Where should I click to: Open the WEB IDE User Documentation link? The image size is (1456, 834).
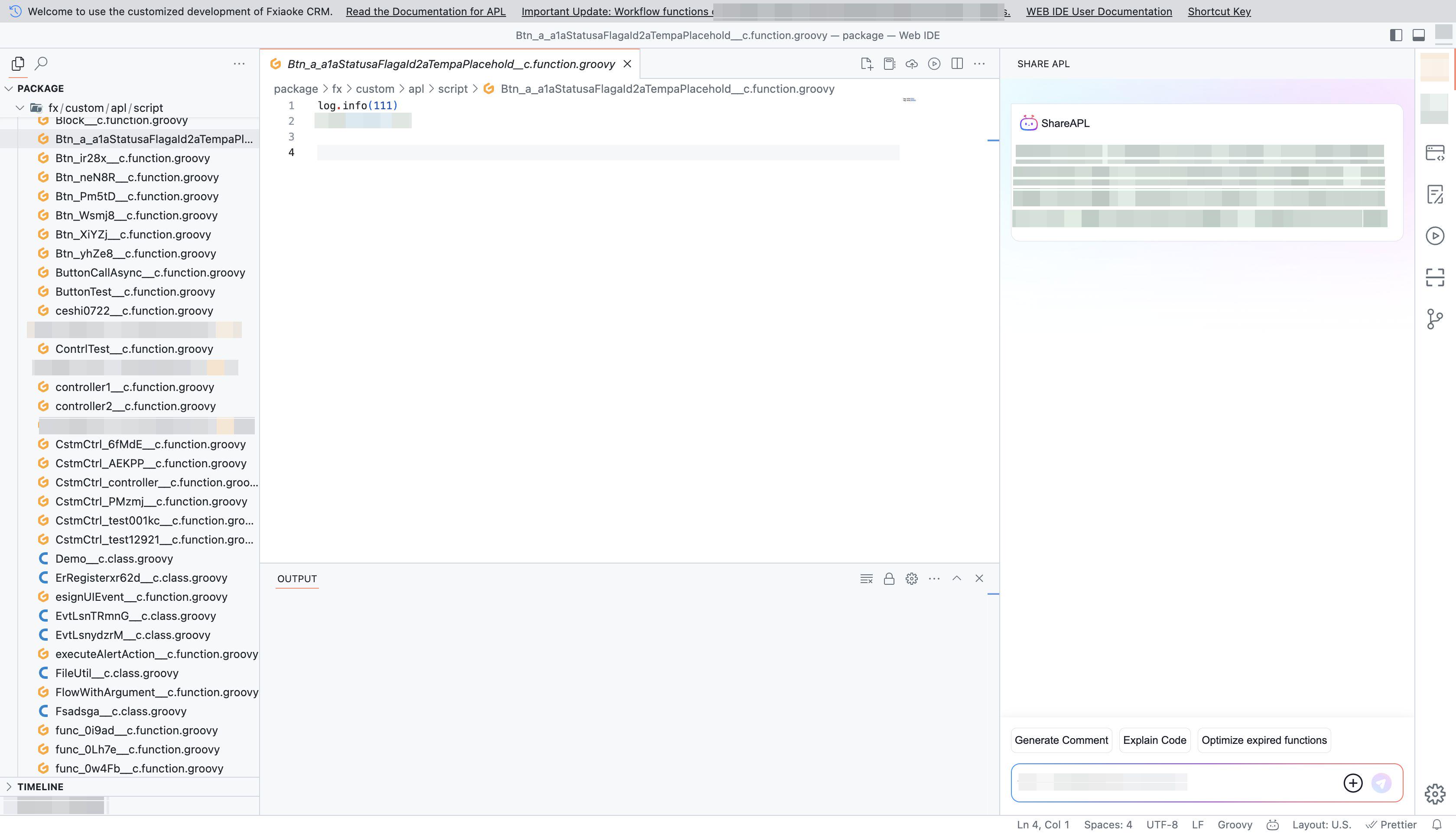(1099, 11)
